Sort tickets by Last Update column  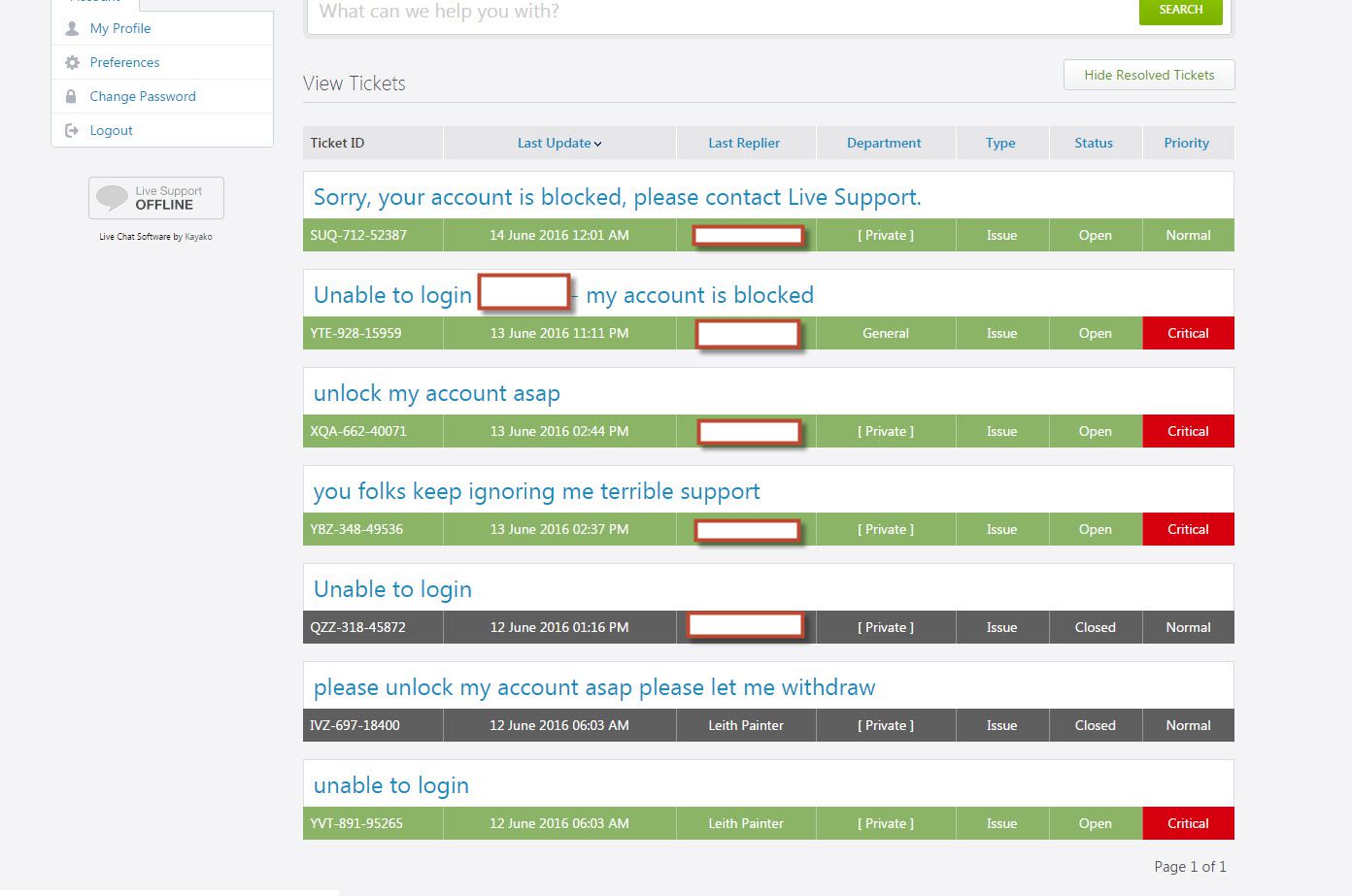tap(559, 143)
